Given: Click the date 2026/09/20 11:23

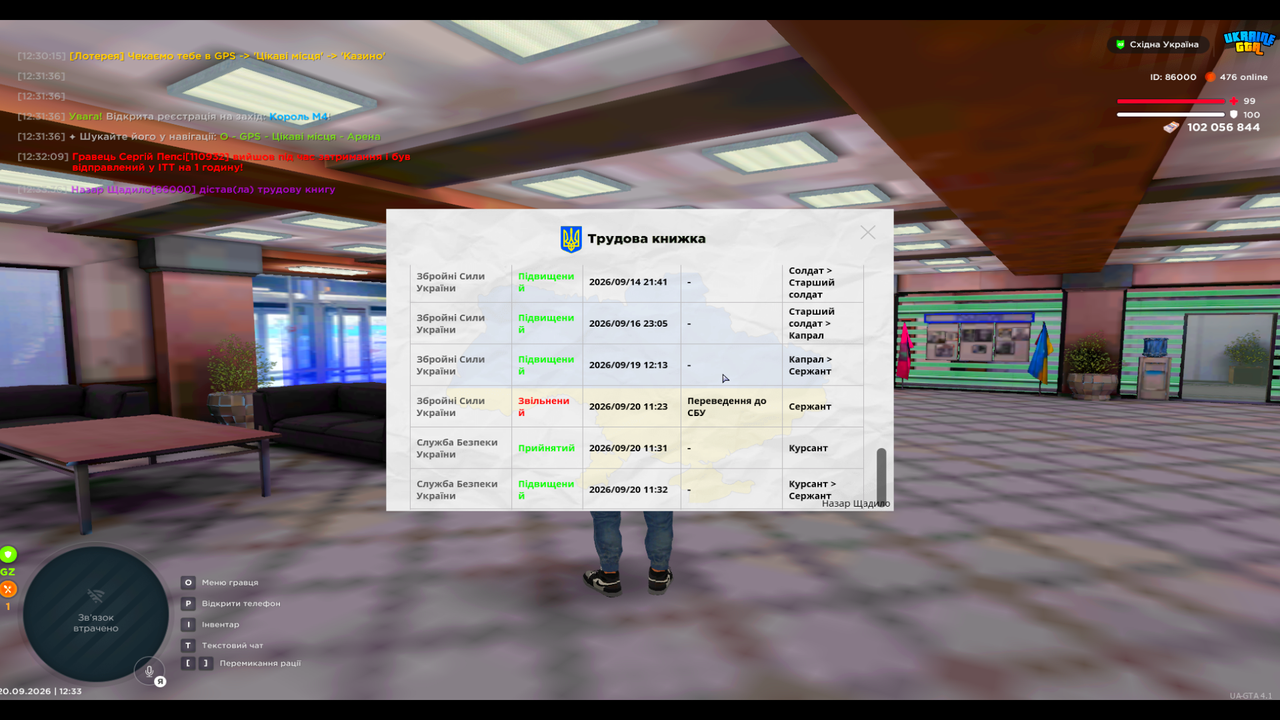Looking at the screenshot, I should coord(628,407).
